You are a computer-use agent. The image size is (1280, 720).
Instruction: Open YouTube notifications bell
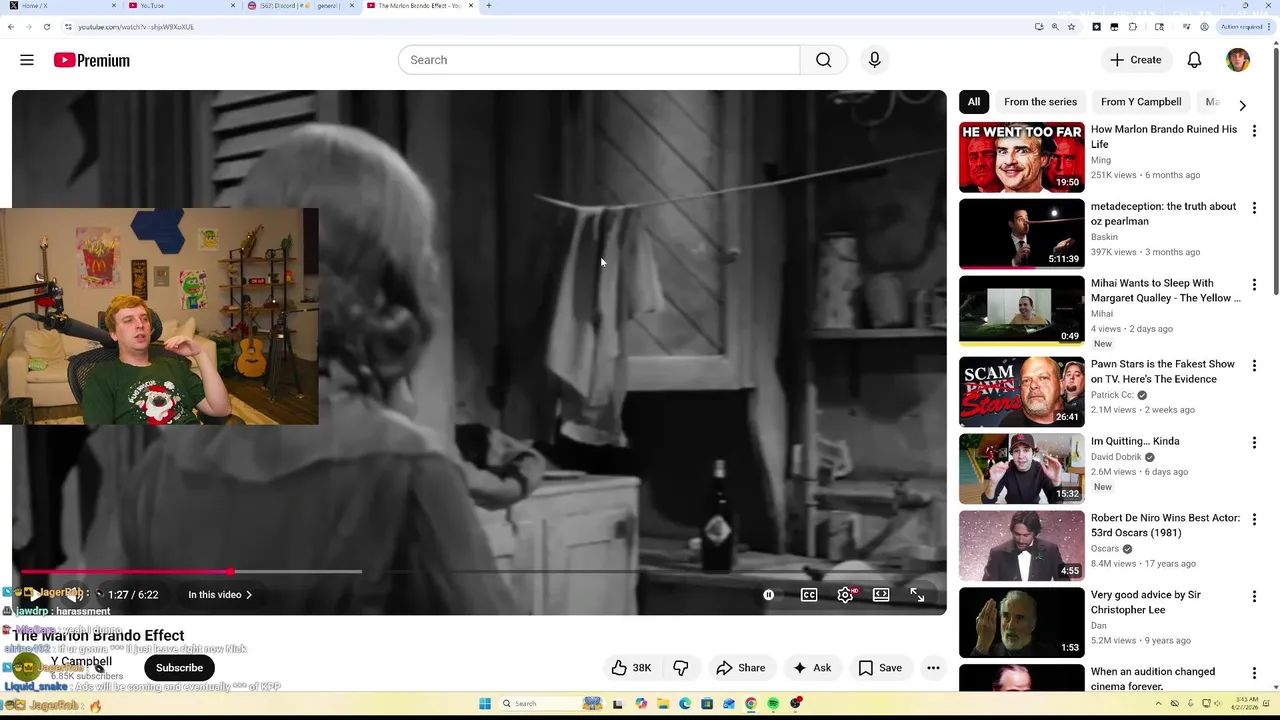point(1194,60)
